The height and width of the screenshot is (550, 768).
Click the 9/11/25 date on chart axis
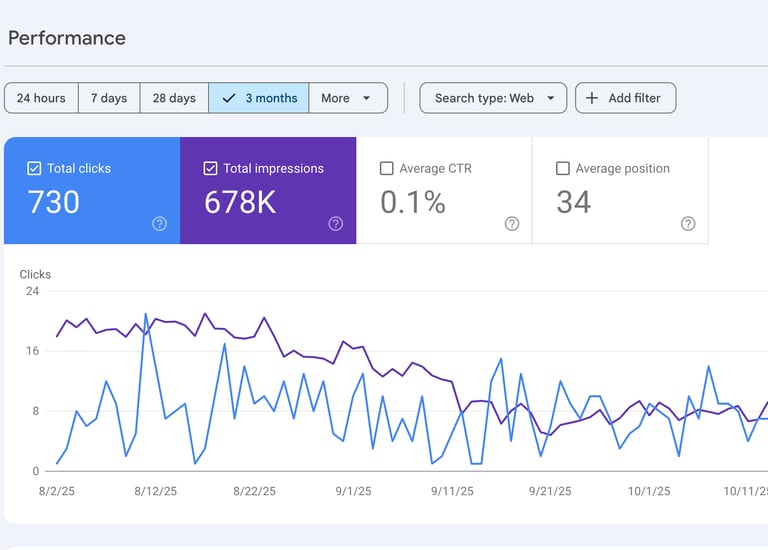pos(453,491)
